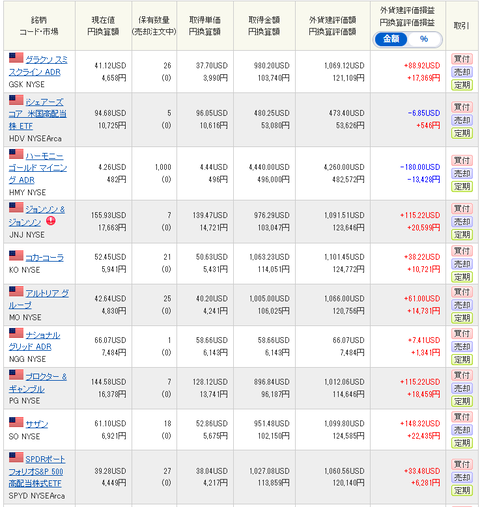Click 定期 recurring button for KO

pos(462,277)
